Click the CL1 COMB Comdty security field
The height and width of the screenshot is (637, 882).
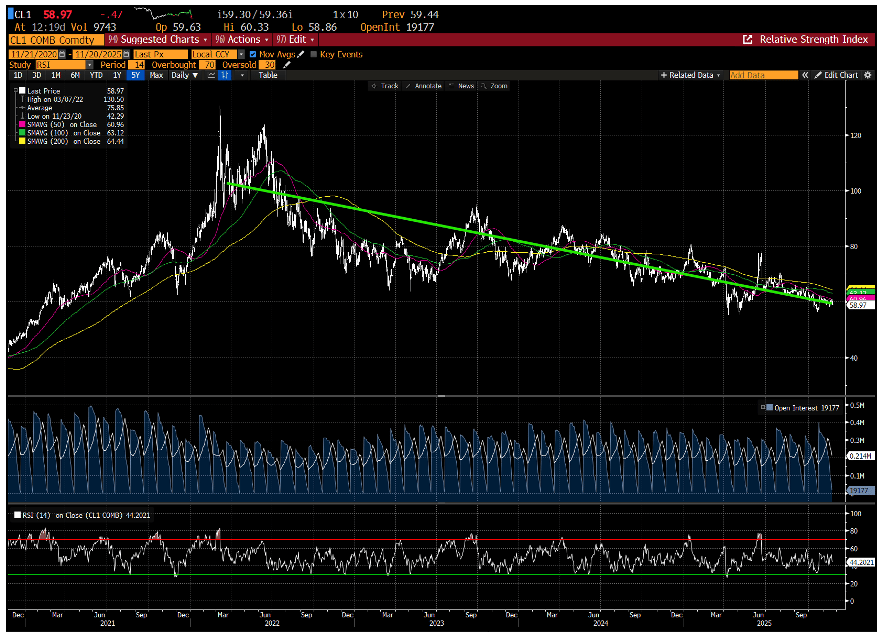[x=56, y=40]
